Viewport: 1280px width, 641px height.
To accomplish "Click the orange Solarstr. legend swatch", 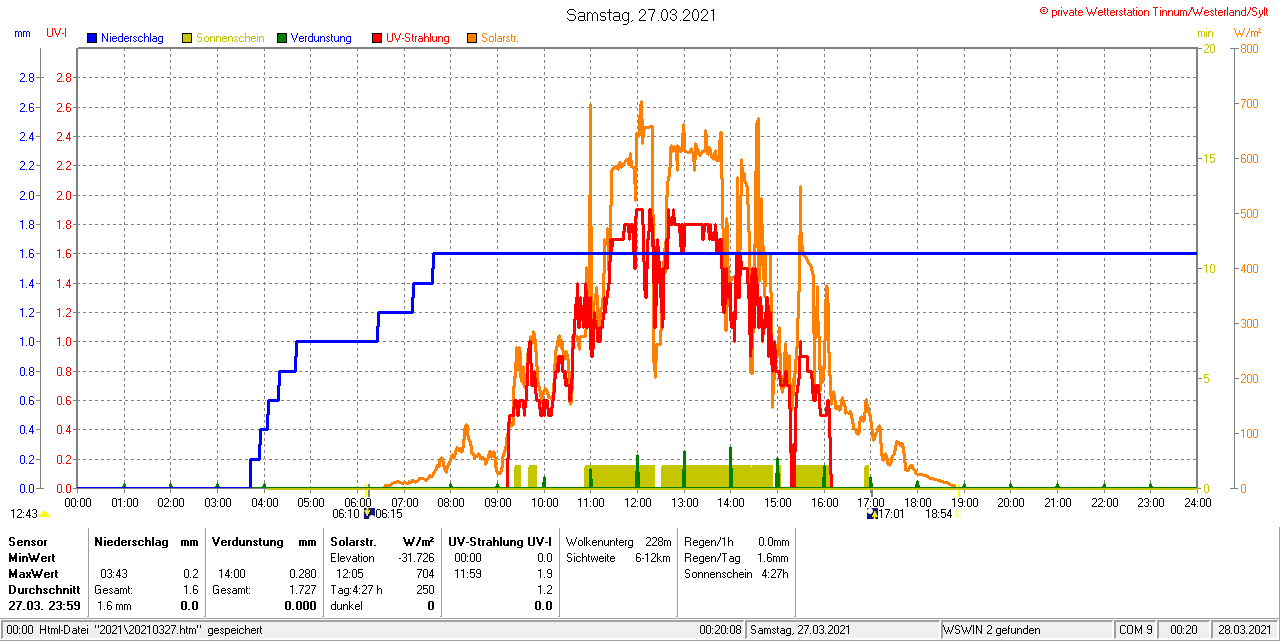I will [x=472, y=38].
